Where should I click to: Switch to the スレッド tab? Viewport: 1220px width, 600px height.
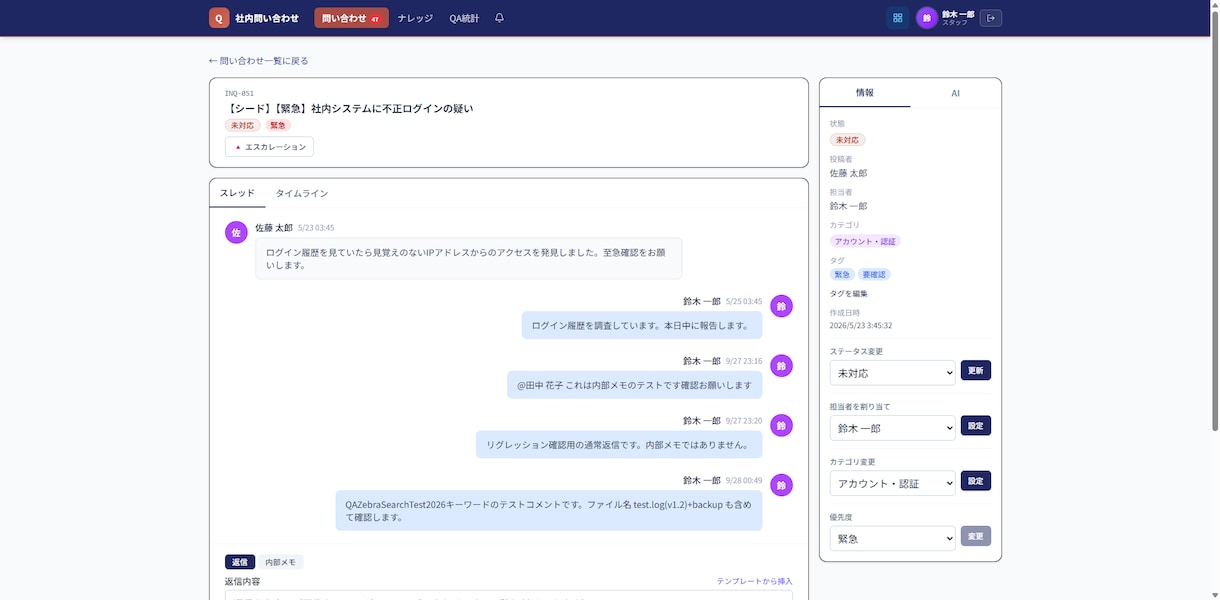click(x=237, y=193)
